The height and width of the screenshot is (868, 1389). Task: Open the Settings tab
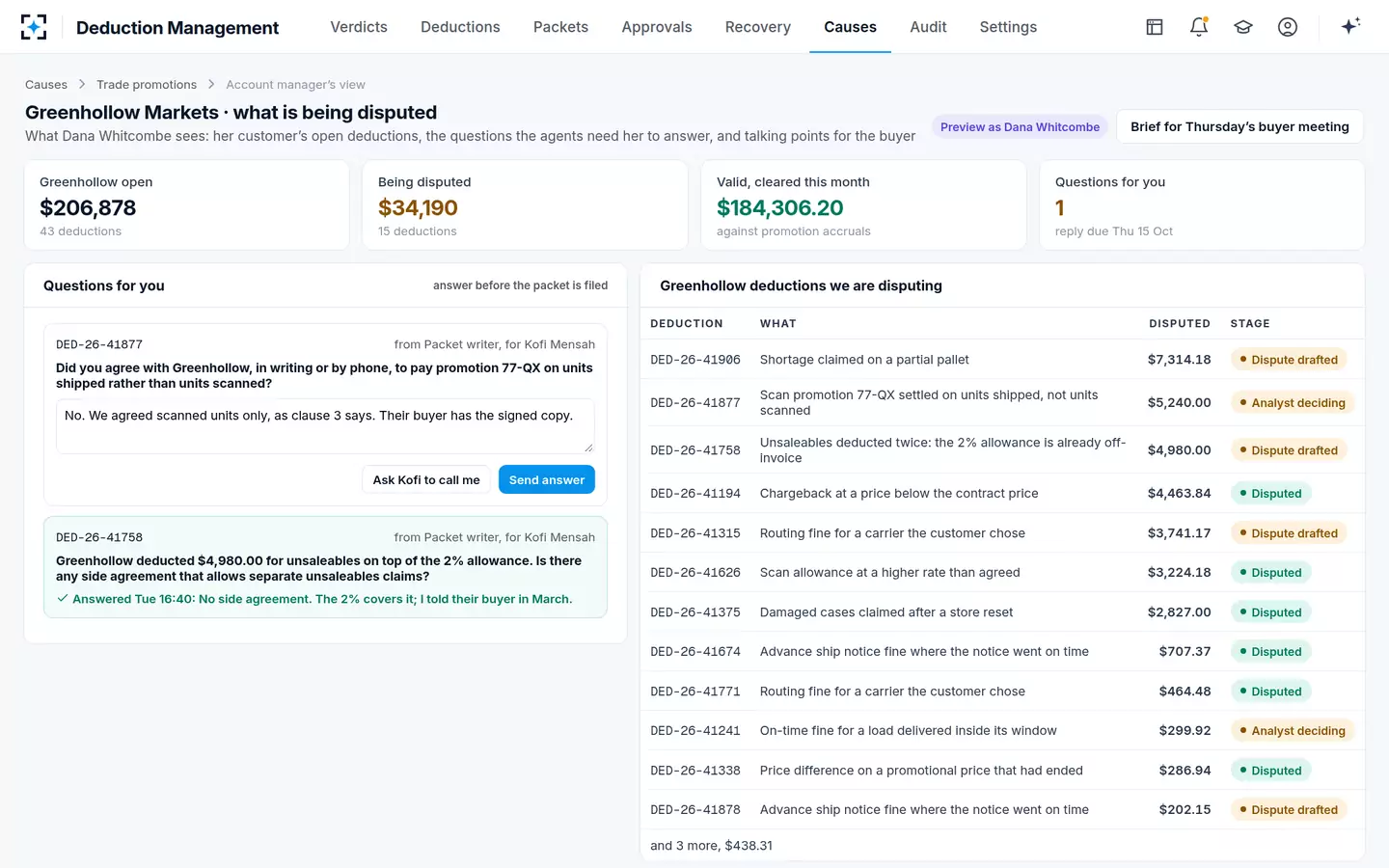click(x=1008, y=27)
